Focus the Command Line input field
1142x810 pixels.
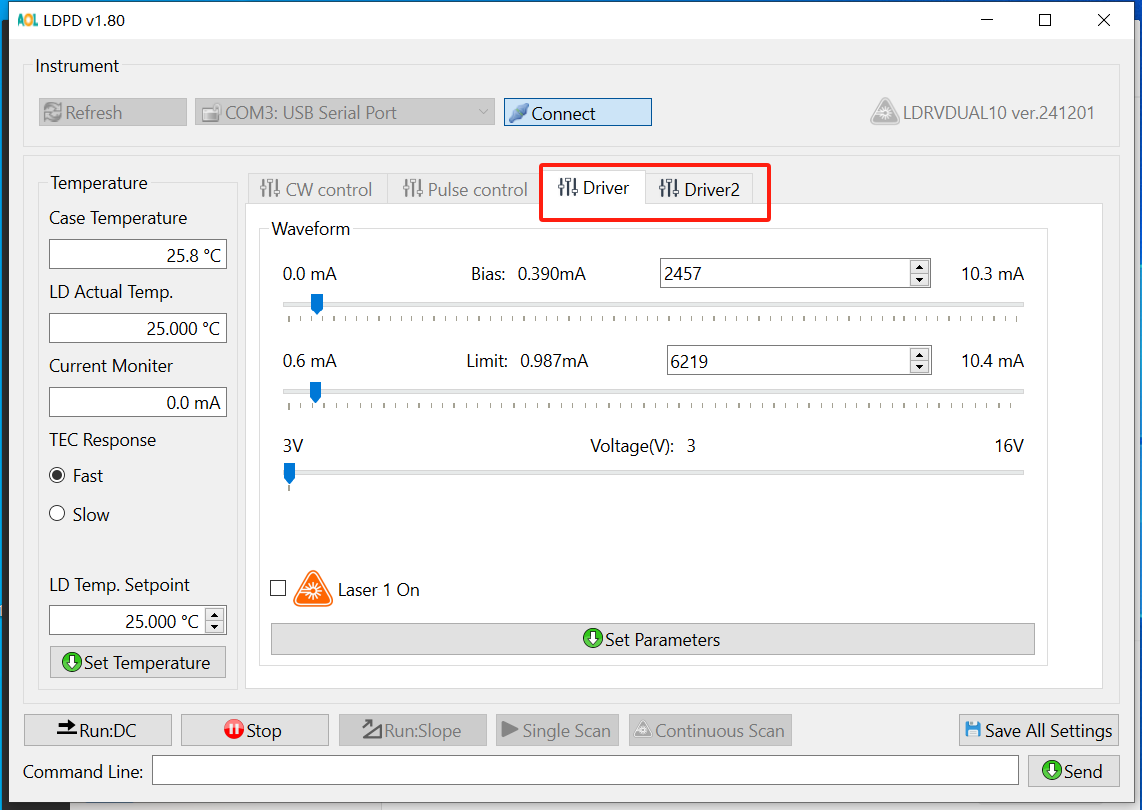586,771
